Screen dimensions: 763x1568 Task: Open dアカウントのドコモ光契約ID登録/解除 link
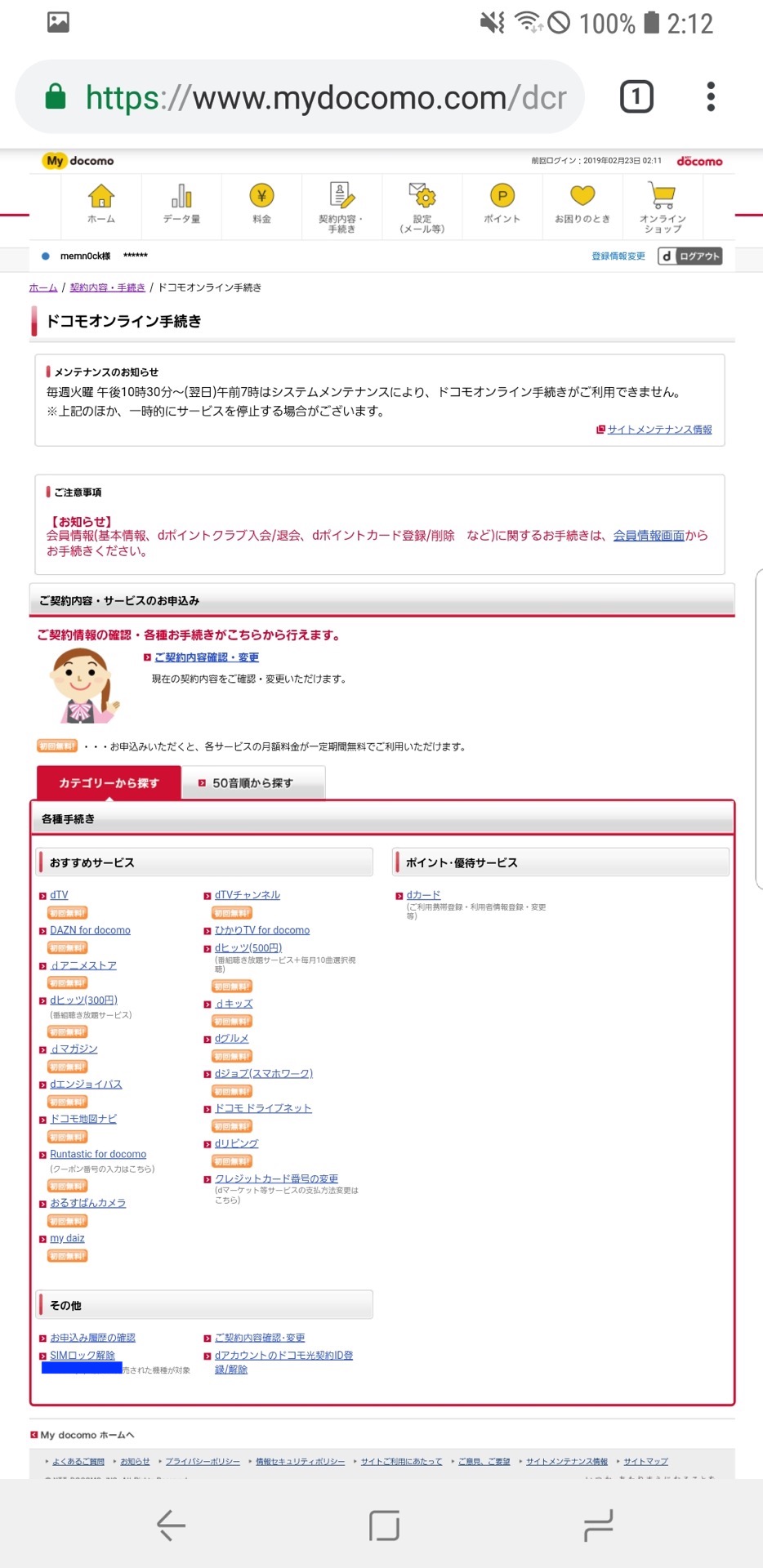click(x=283, y=1362)
